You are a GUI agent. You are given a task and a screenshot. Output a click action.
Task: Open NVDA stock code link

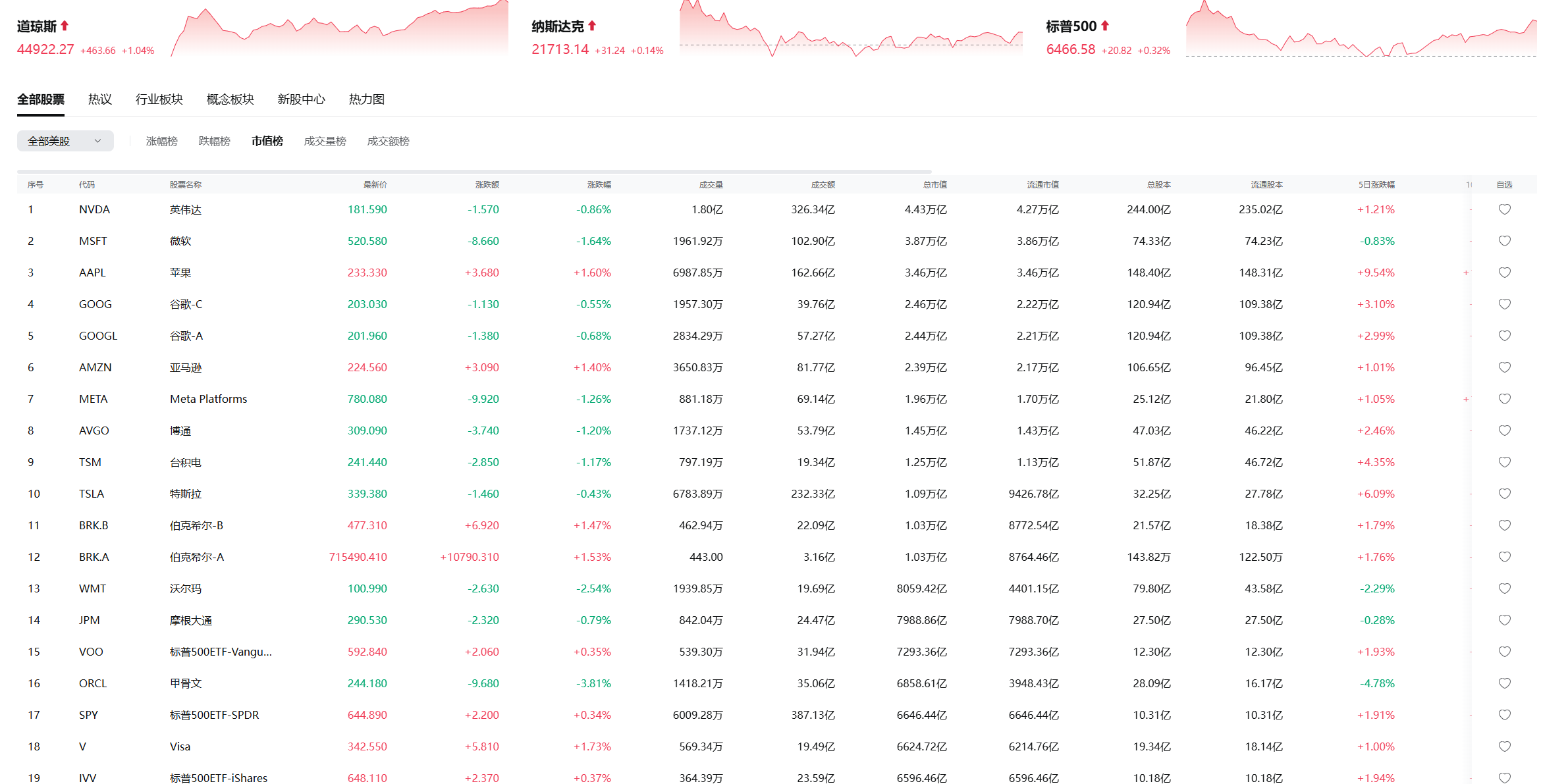click(94, 209)
